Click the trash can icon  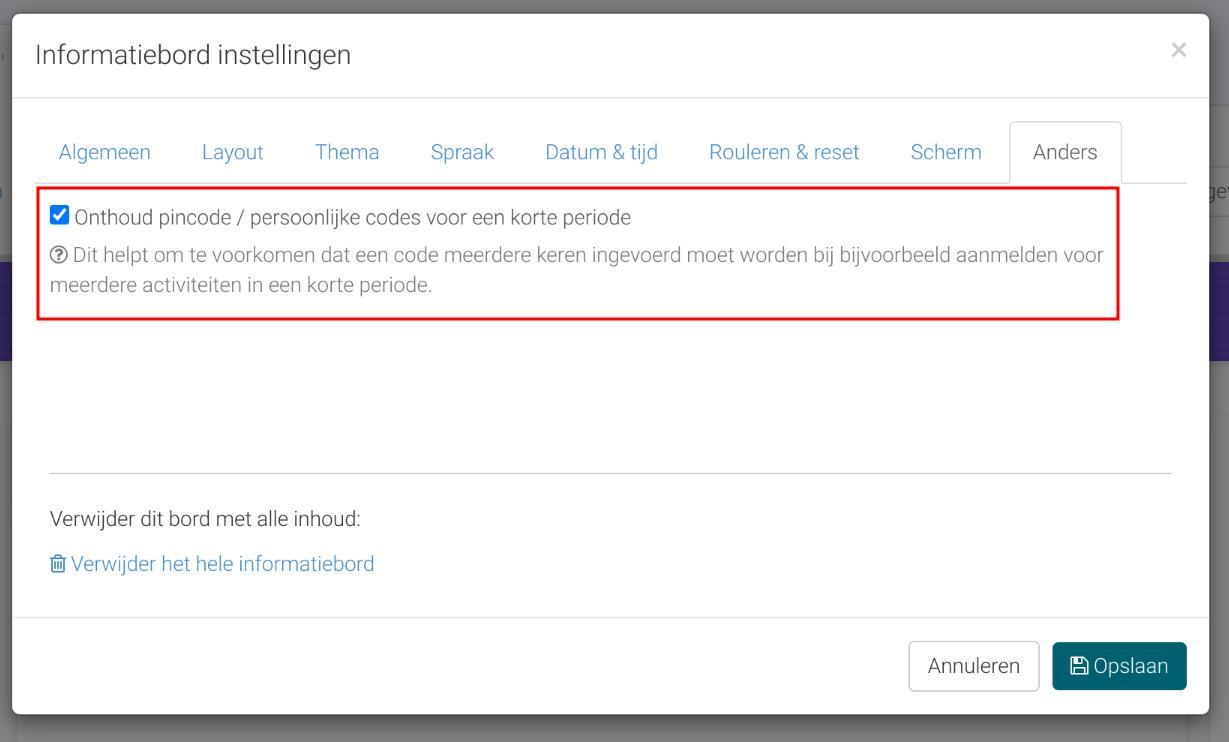(x=58, y=564)
